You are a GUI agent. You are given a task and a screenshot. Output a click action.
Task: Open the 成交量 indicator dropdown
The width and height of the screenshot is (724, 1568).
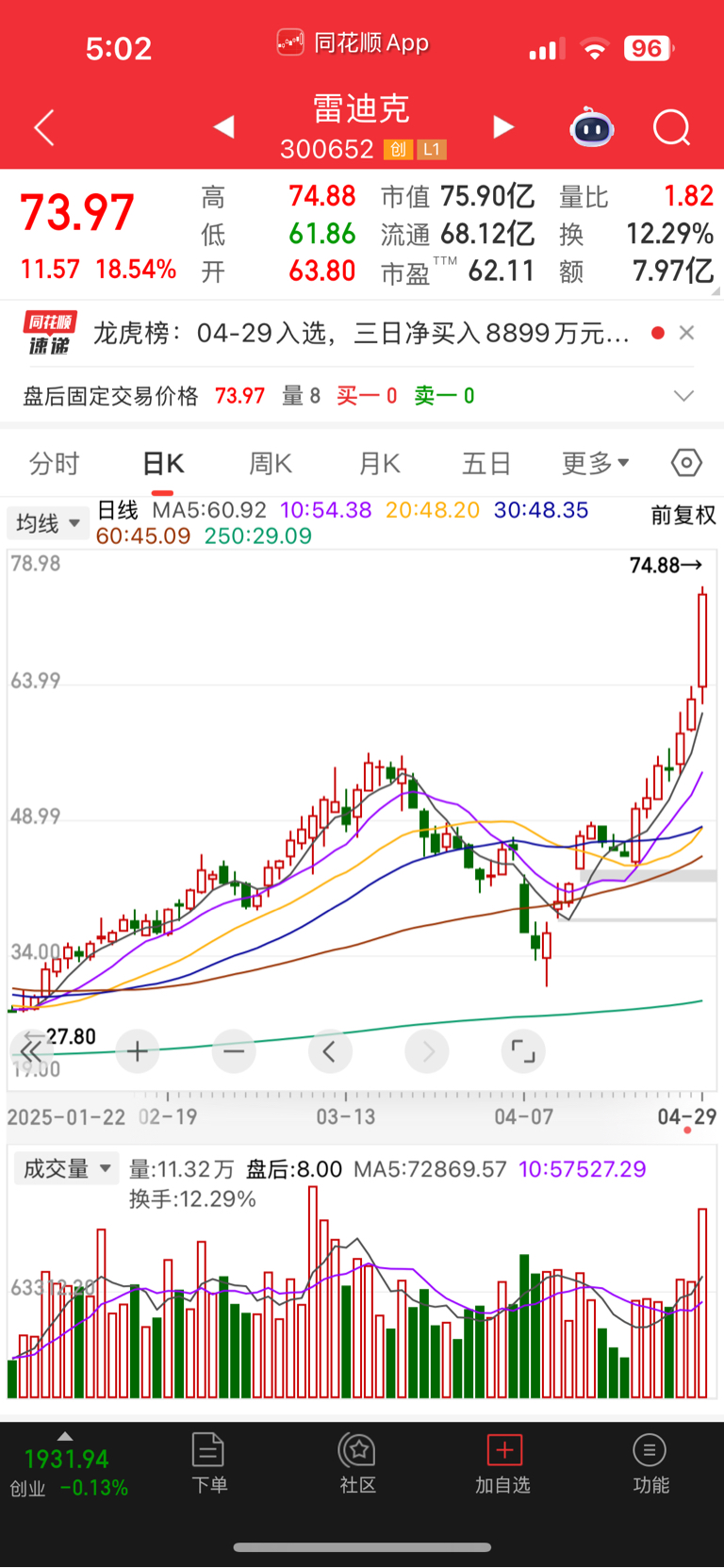66,1169
